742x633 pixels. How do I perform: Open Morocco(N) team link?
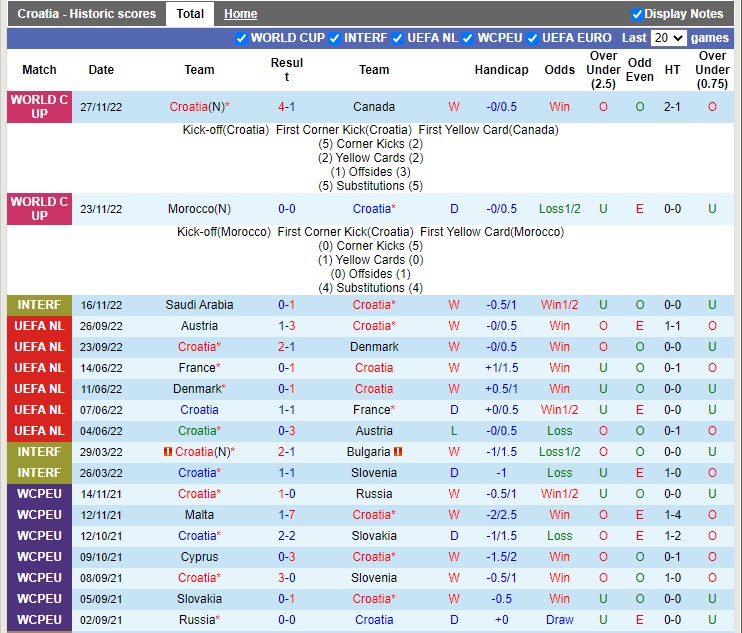click(x=199, y=209)
